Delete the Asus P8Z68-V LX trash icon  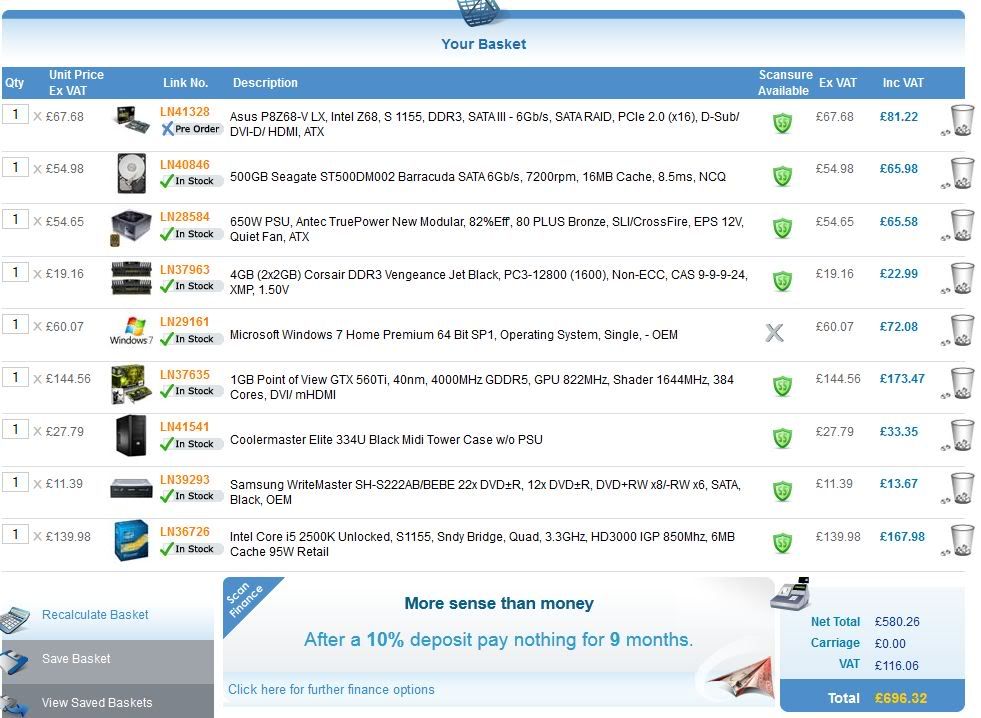961,119
